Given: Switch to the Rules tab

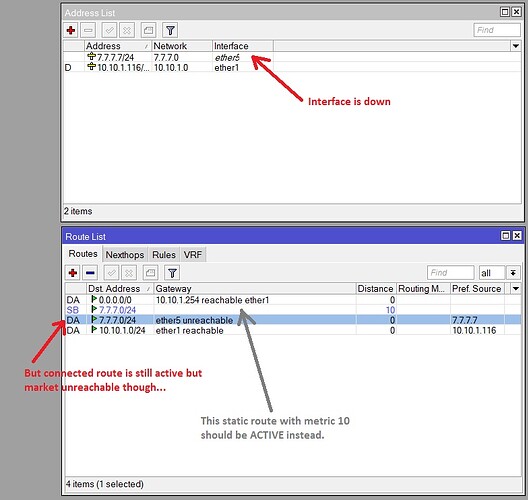Looking at the screenshot, I should (164, 255).
